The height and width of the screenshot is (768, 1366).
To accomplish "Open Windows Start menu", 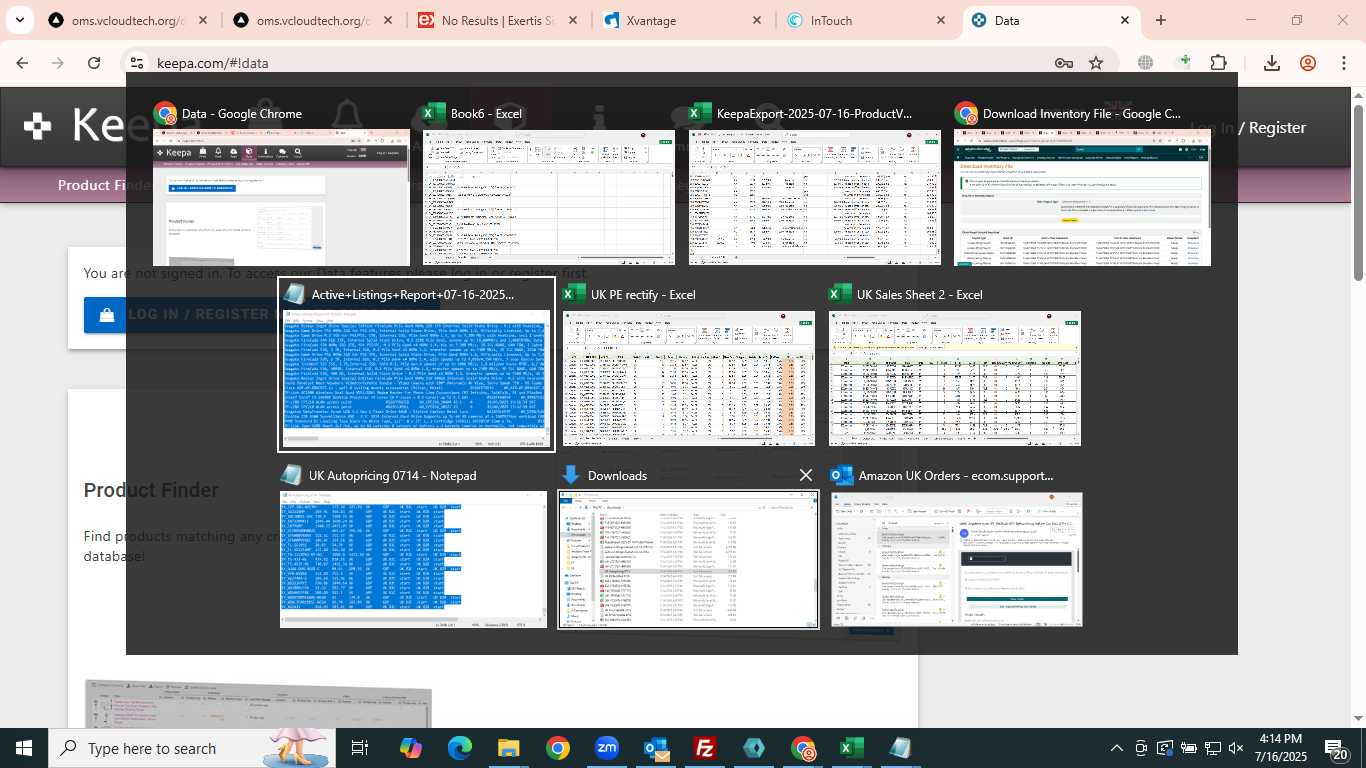I will [x=23, y=748].
